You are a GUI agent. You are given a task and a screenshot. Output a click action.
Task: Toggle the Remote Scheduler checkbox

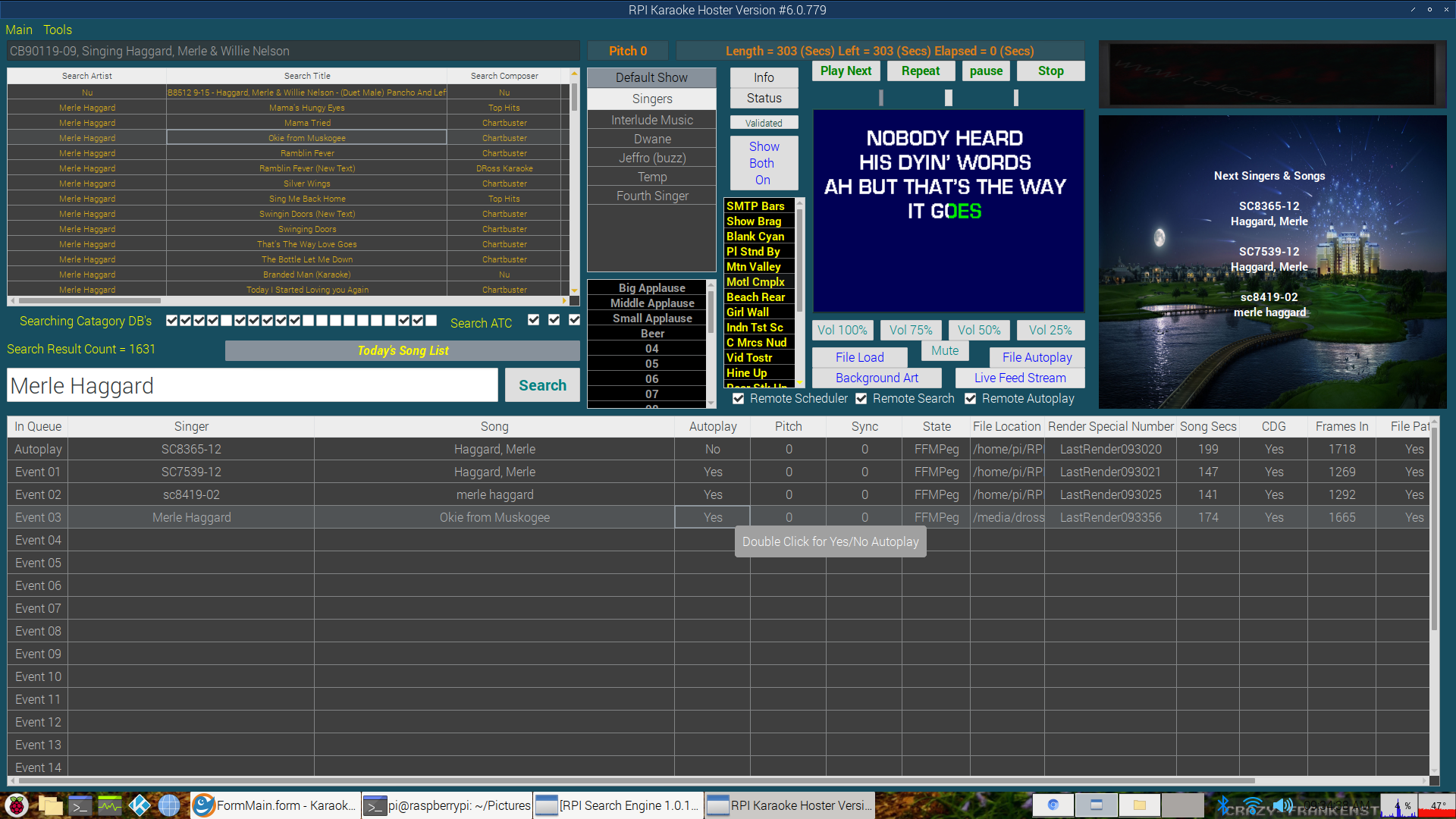coord(739,399)
